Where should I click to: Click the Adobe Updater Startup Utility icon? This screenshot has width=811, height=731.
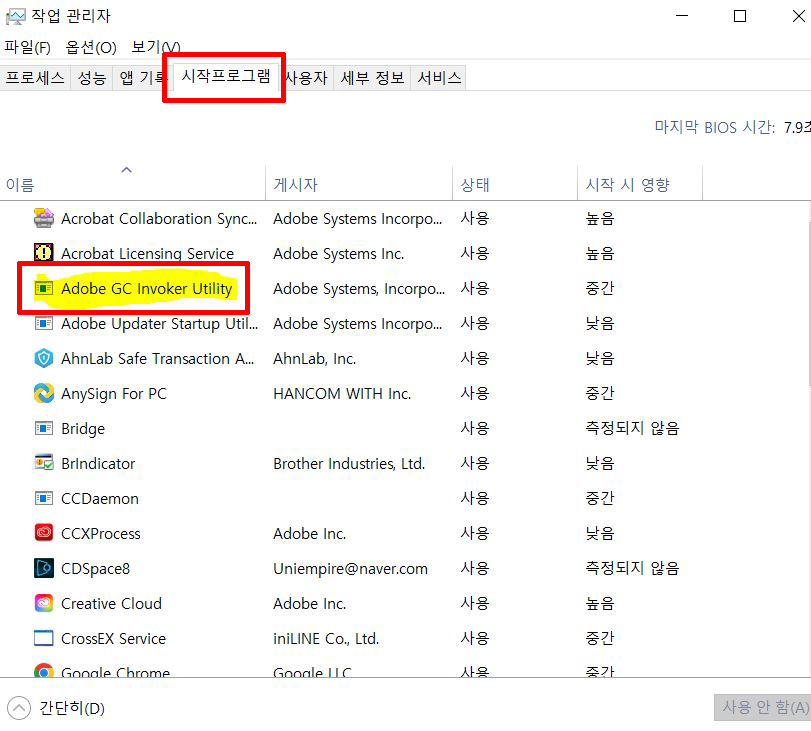click(x=43, y=323)
